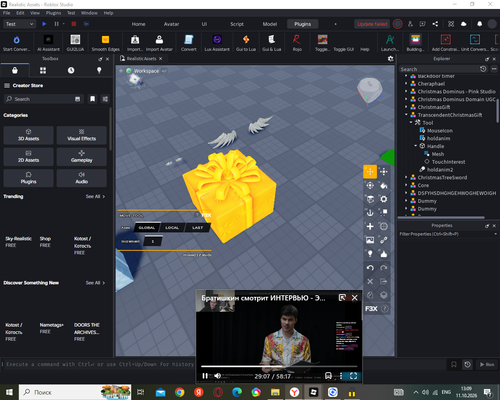
Task: Pause the video in picture-in-picture
Action: point(205,376)
